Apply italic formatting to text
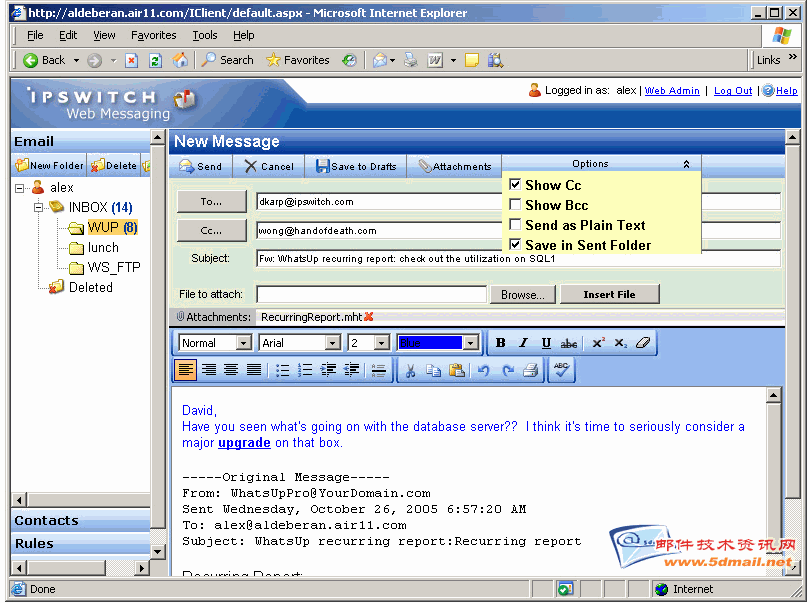Image resolution: width=810 pixels, height=603 pixels. click(523, 343)
